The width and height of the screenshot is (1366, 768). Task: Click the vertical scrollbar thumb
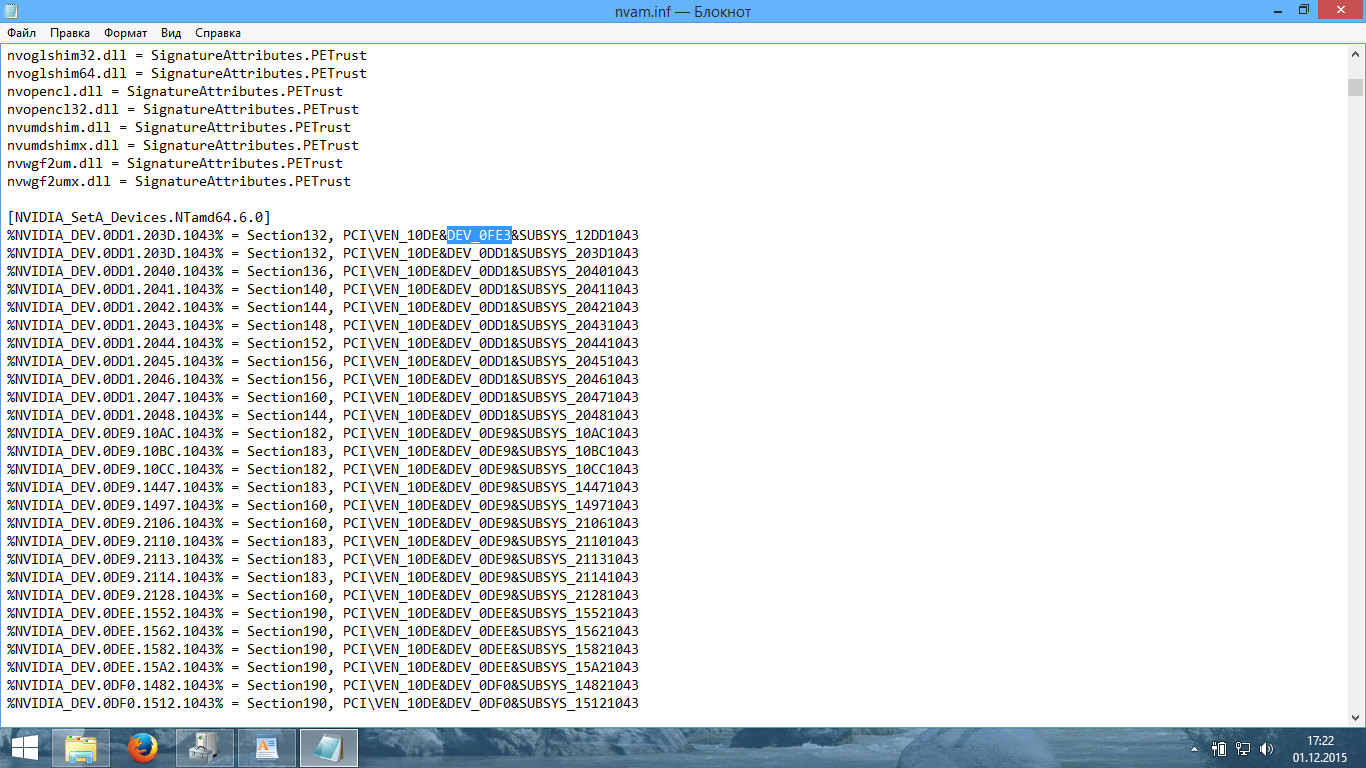coord(1355,87)
